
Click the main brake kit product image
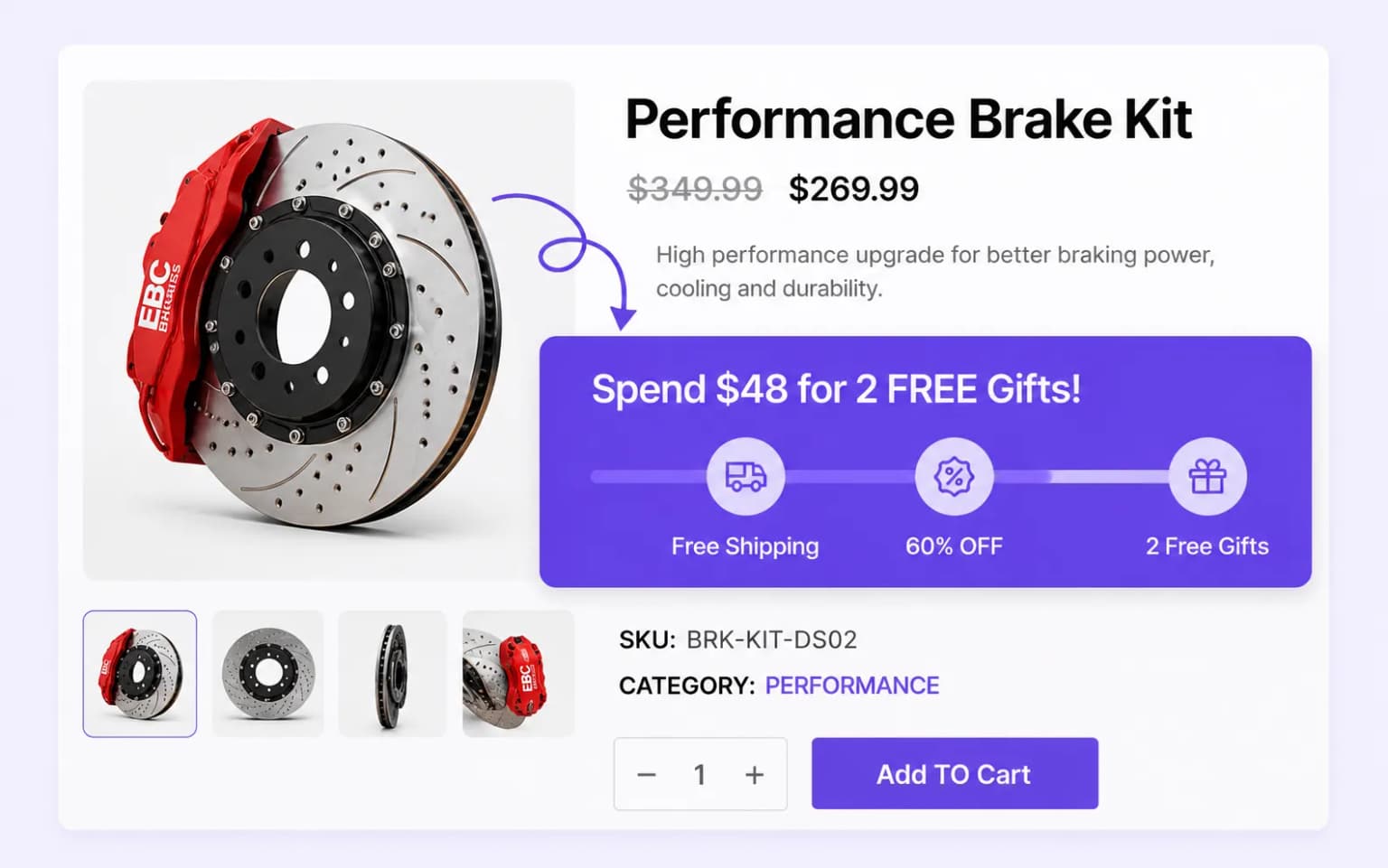tap(329, 331)
